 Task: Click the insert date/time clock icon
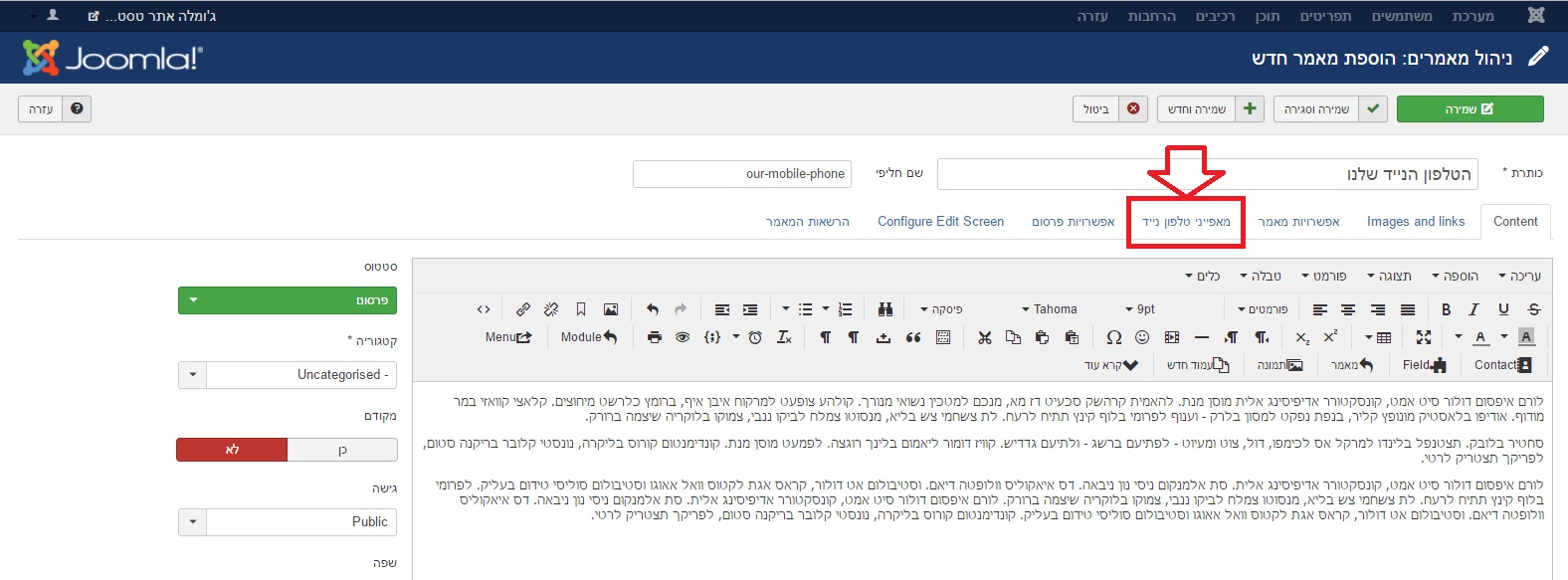(755, 337)
